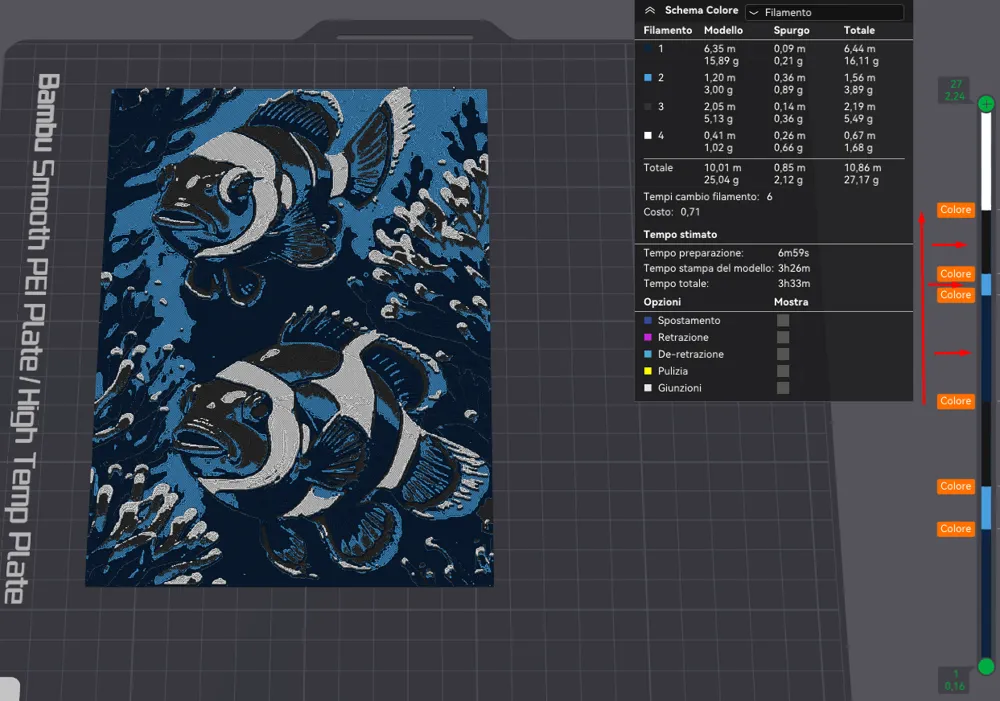Click the white Giunzioni legend square
The image size is (1000, 701).
(x=648, y=388)
